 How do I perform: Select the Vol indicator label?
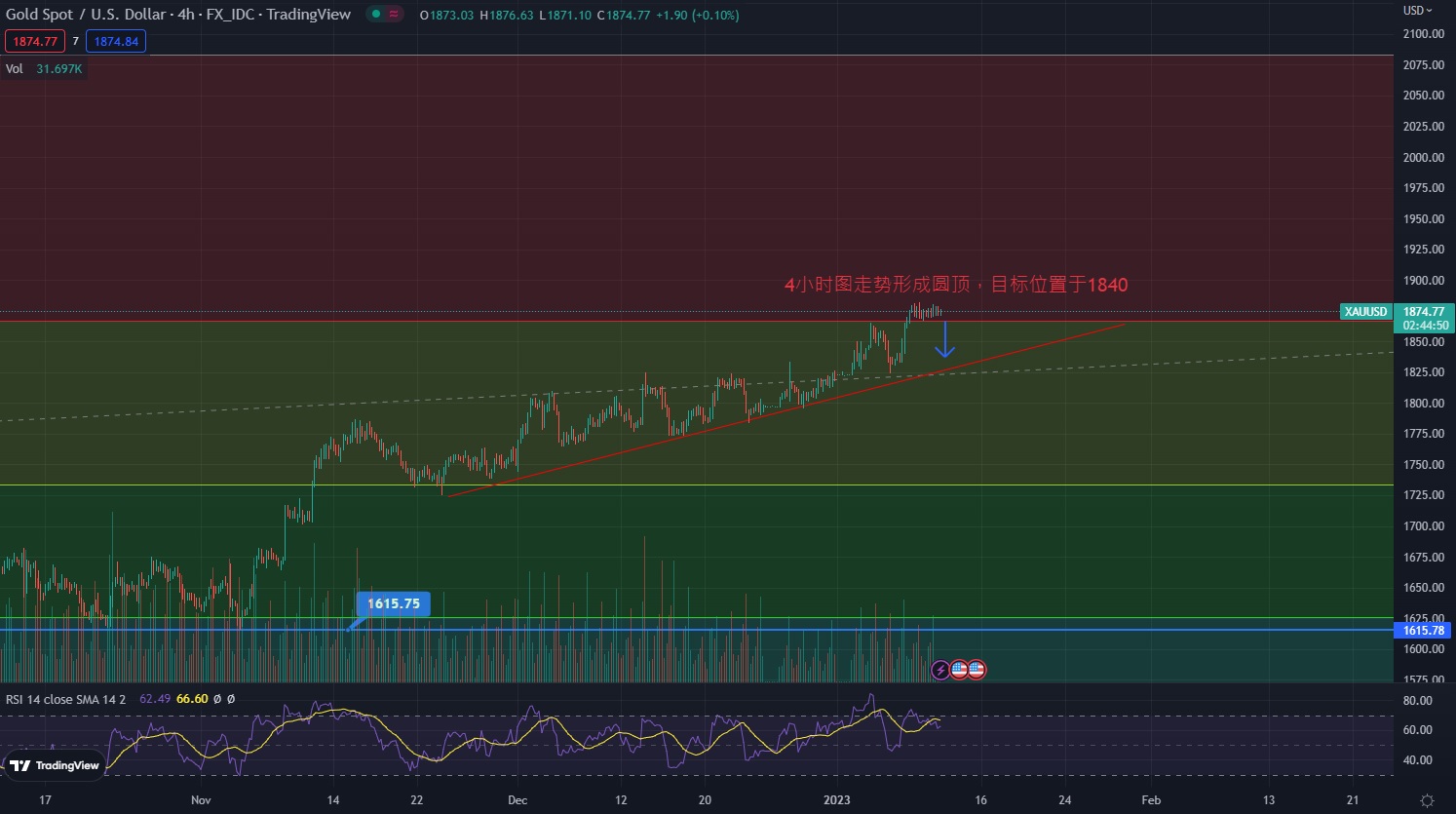tap(15, 69)
